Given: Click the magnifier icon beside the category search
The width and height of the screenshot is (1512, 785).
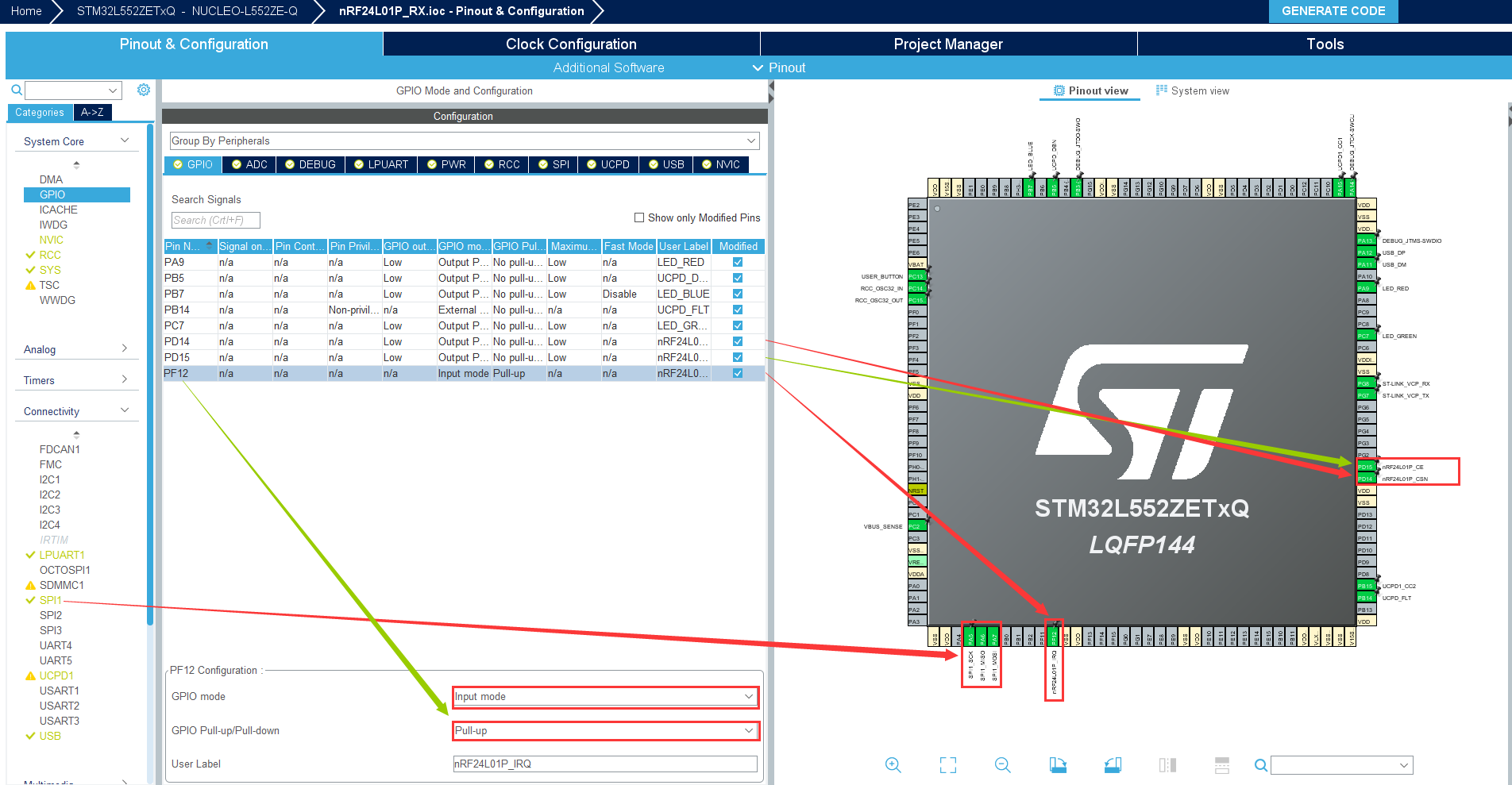Looking at the screenshot, I should point(16,90).
